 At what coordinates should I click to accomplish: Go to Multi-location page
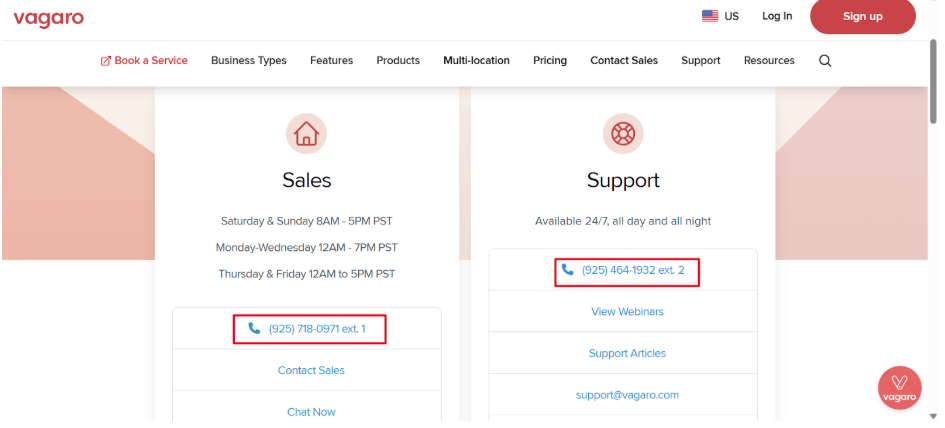tap(476, 61)
